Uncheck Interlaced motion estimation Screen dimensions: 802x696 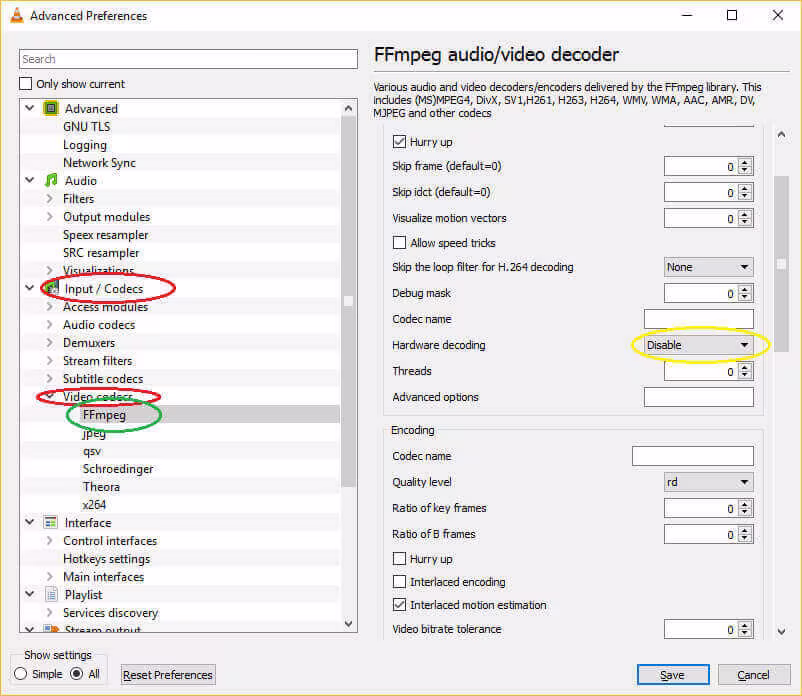pyautogui.click(x=399, y=604)
